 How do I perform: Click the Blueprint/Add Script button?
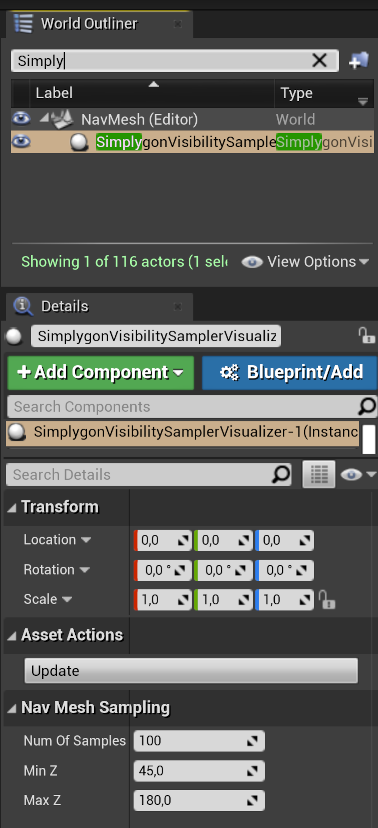289,372
